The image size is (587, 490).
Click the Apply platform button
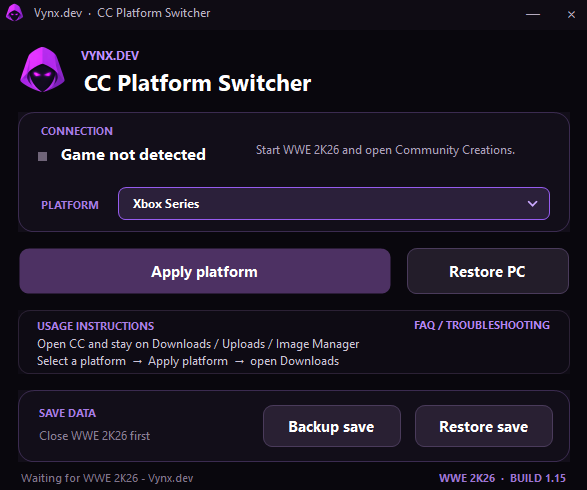click(x=205, y=271)
